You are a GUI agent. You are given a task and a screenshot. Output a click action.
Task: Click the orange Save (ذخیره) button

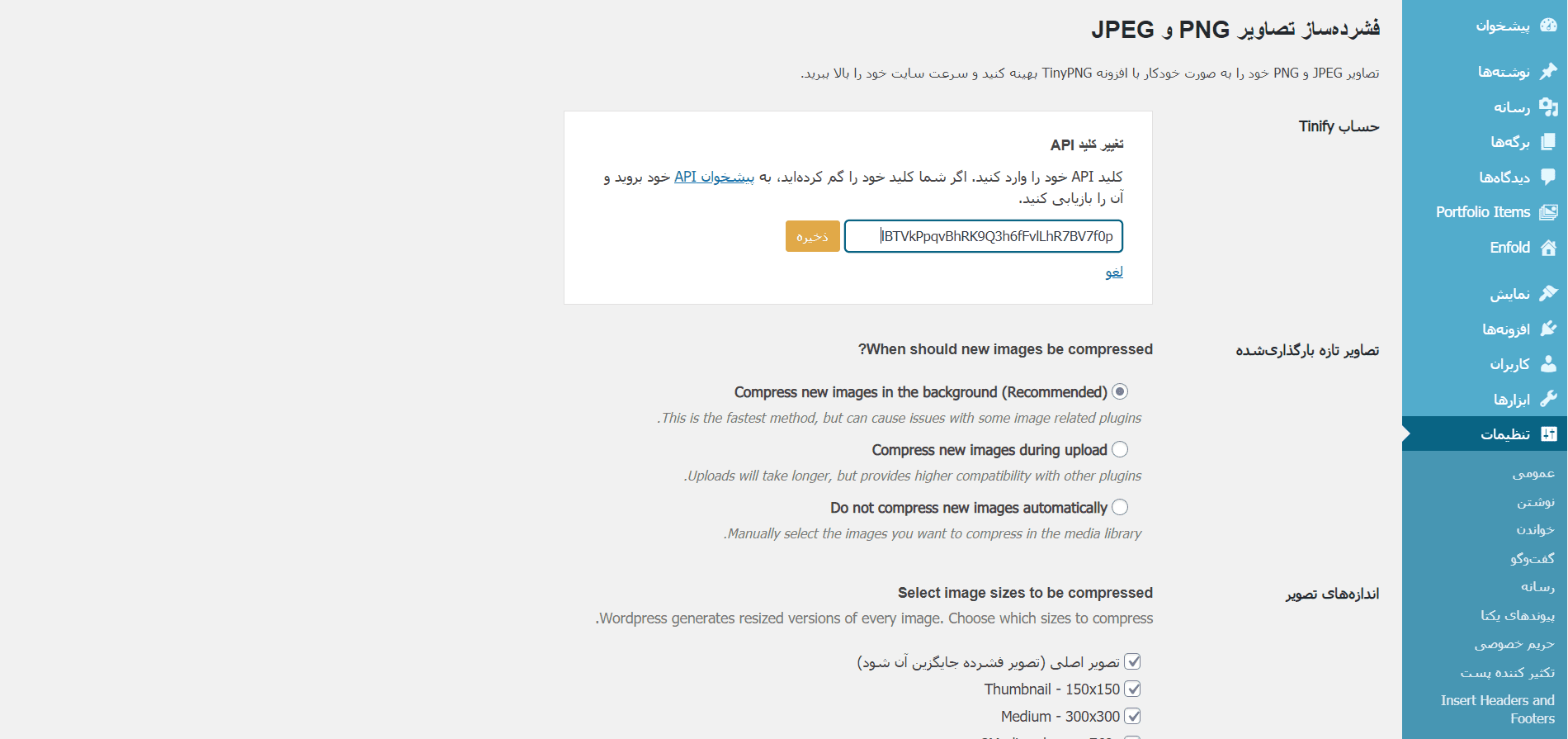pyautogui.click(x=813, y=236)
